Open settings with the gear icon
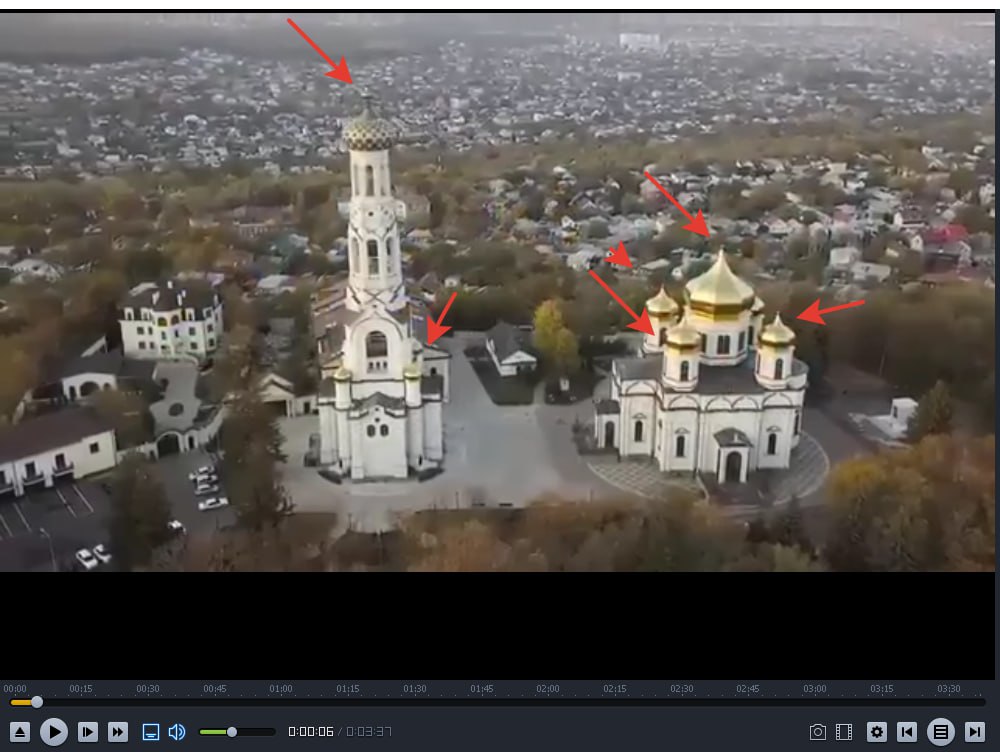Screen dimensions: 1000x752 pos(877,732)
